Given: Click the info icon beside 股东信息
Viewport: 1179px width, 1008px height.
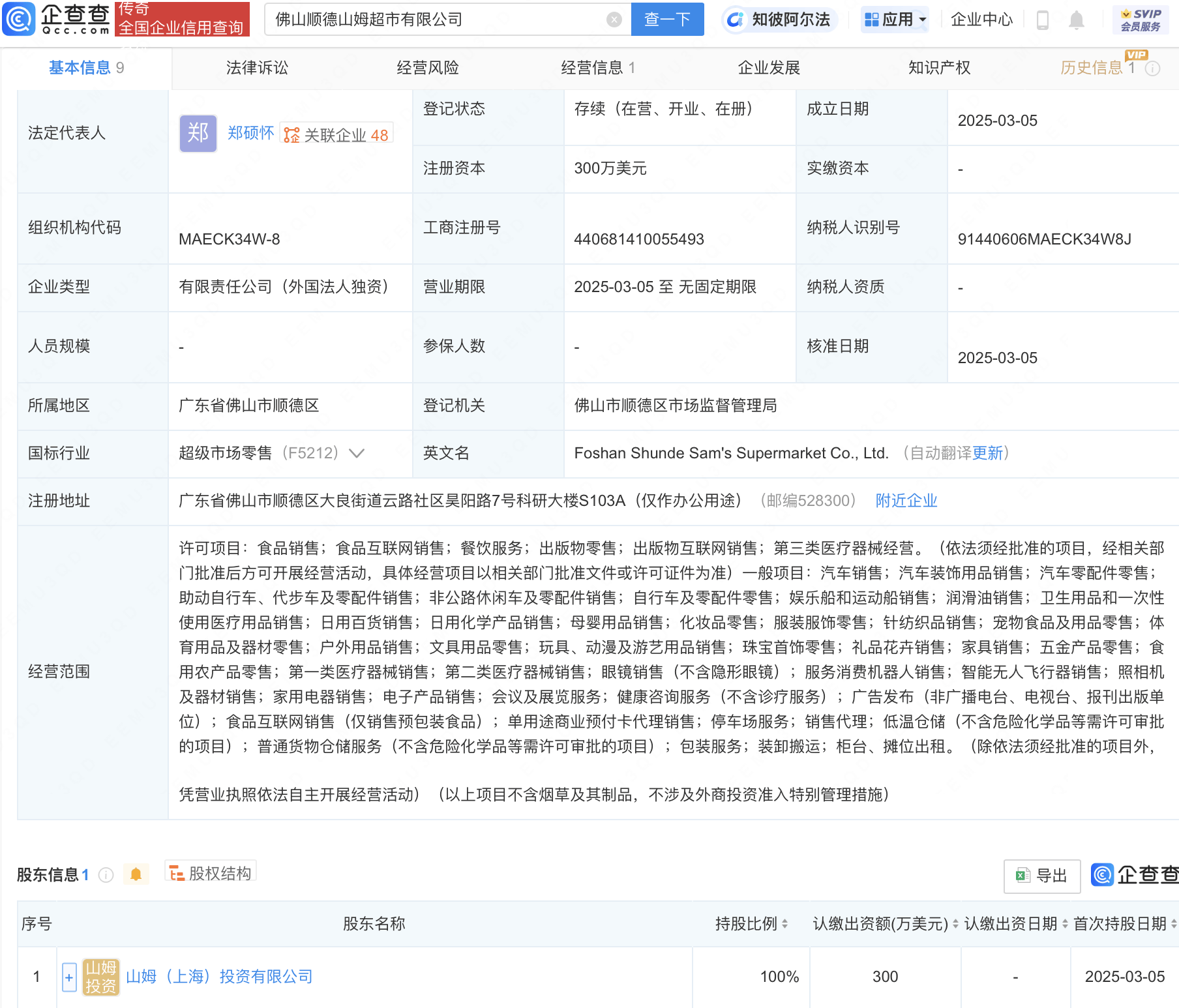Looking at the screenshot, I should [x=106, y=875].
